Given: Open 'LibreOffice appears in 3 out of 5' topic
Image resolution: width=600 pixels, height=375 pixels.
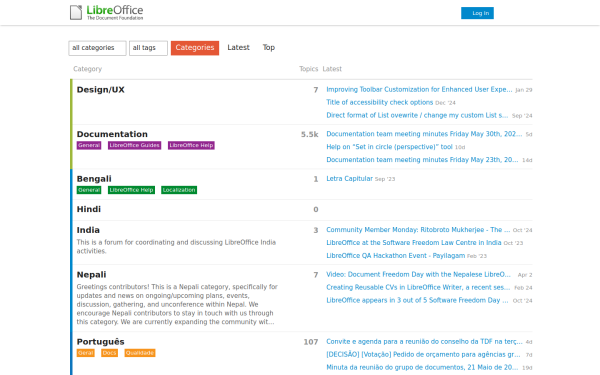Looking at the screenshot, I should tap(417, 300).
